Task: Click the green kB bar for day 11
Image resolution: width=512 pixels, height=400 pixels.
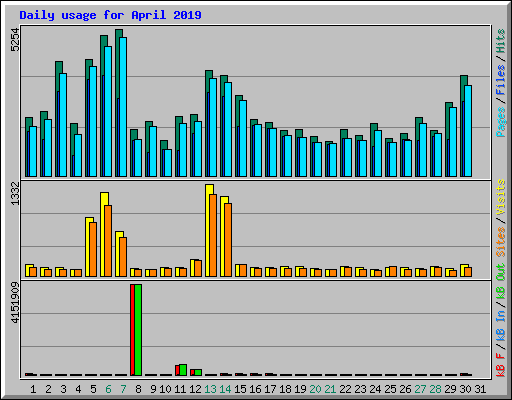Action: pos(183,370)
